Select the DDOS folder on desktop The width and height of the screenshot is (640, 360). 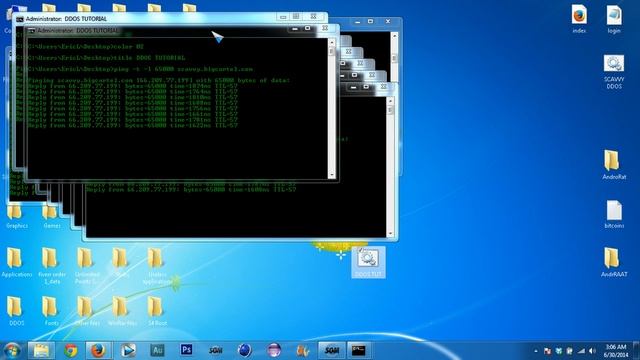[16, 311]
